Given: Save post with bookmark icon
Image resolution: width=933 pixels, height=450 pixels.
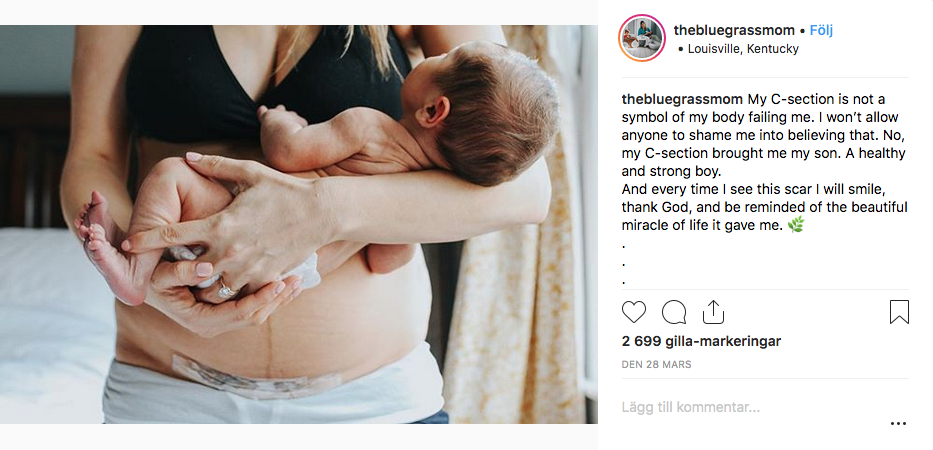Looking at the screenshot, I should (x=899, y=312).
